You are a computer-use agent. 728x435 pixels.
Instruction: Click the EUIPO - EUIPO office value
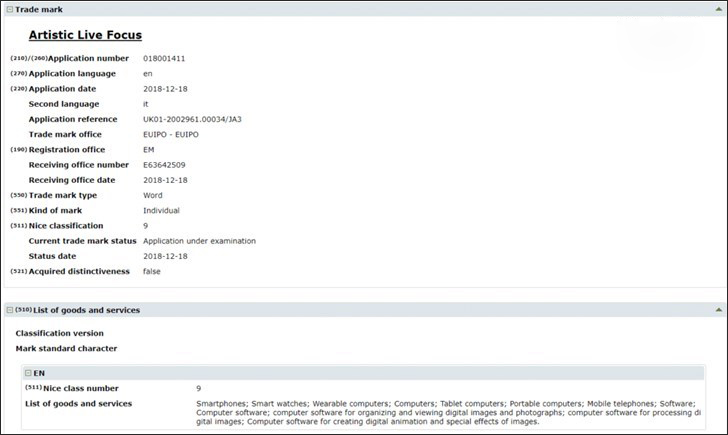click(171, 135)
